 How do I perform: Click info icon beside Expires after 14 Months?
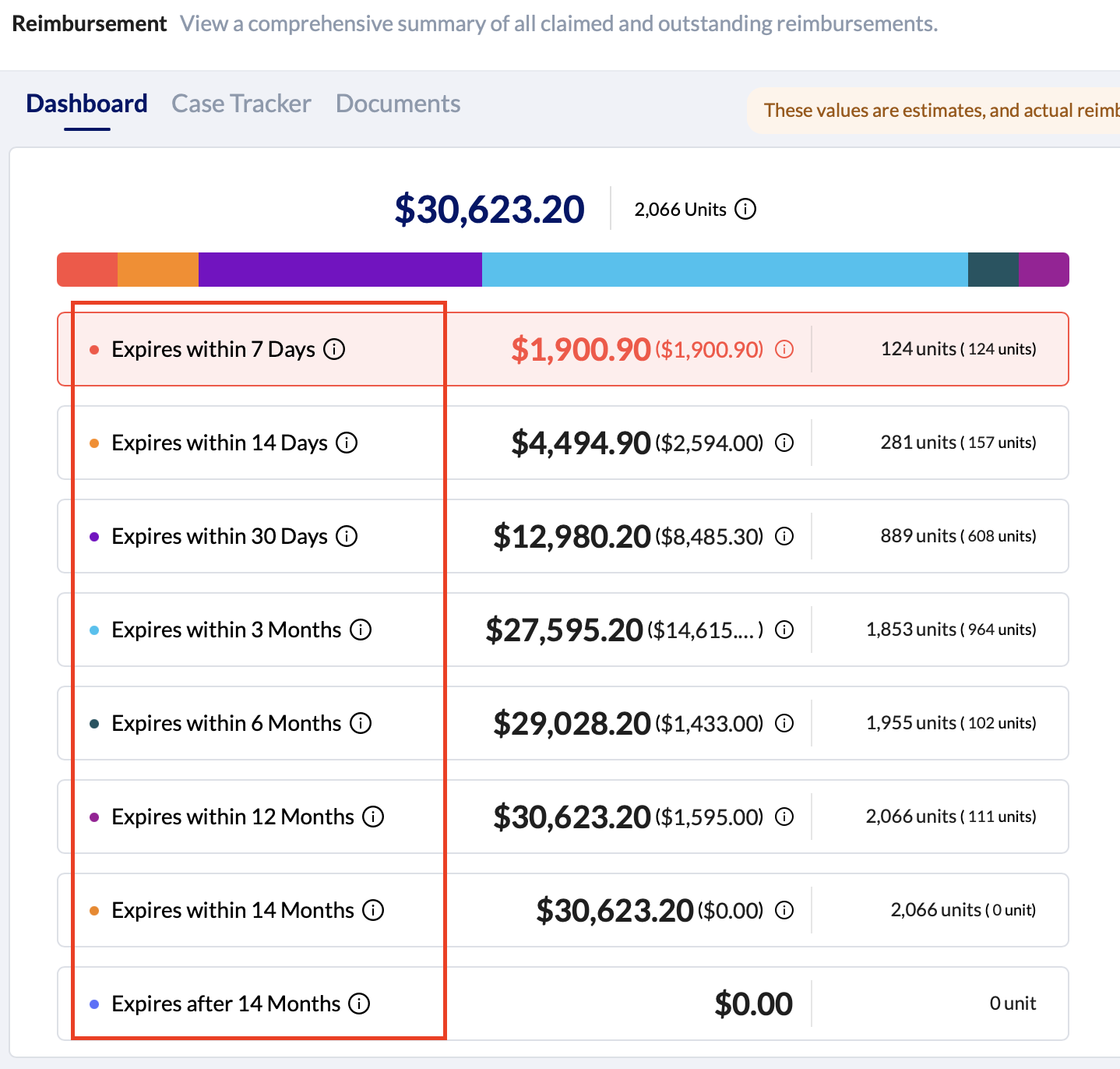pyautogui.click(x=359, y=1004)
